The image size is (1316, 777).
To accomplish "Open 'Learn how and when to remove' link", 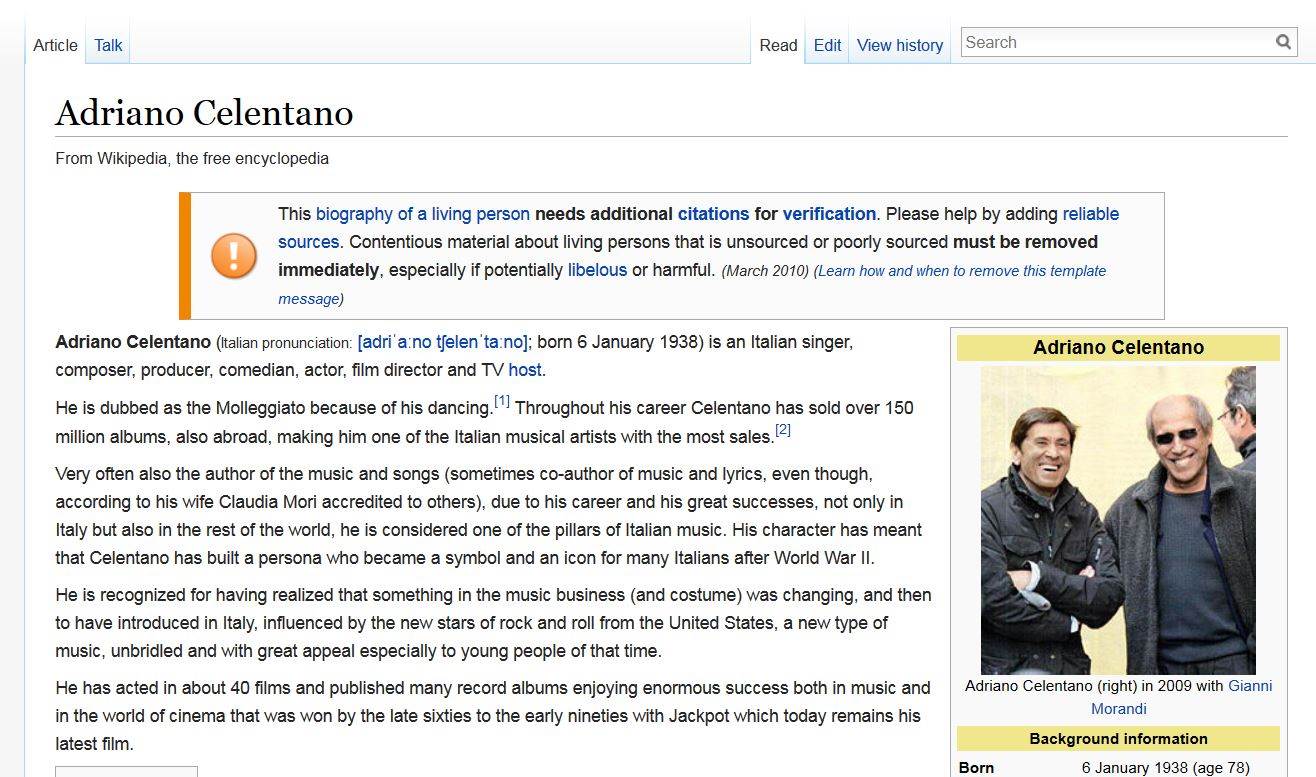I will [x=962, y=271].
